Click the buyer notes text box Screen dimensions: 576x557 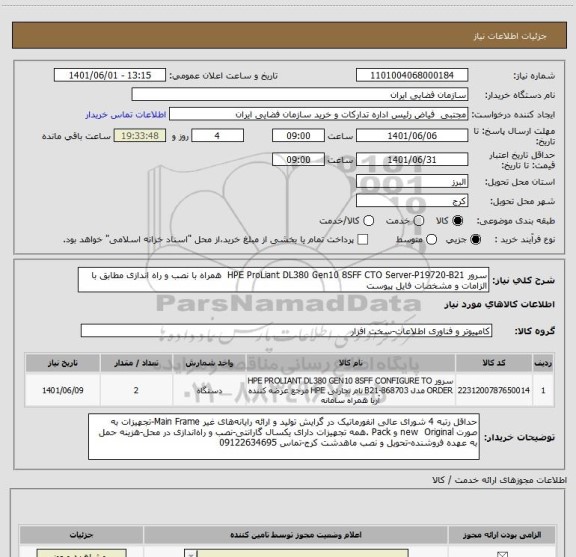click(x=284, y=436)
